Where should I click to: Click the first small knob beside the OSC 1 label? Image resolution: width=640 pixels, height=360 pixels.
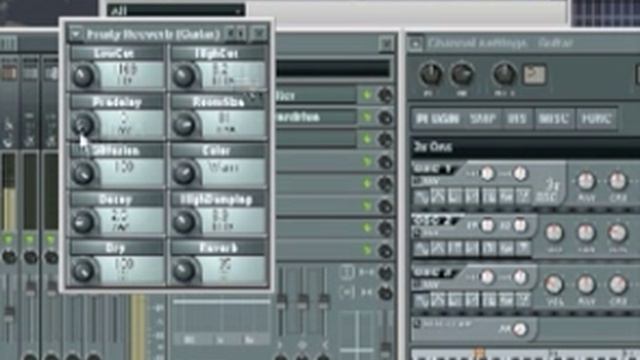coord(487,174)
